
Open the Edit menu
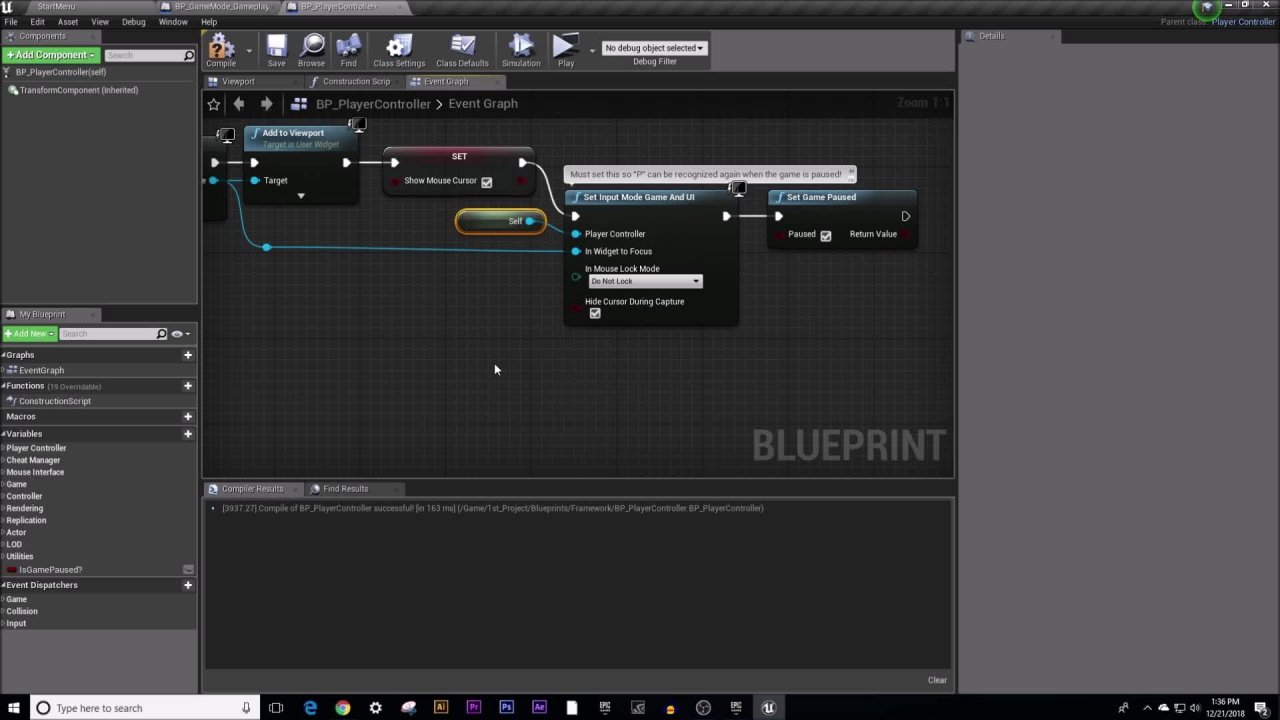pos(37,22)
